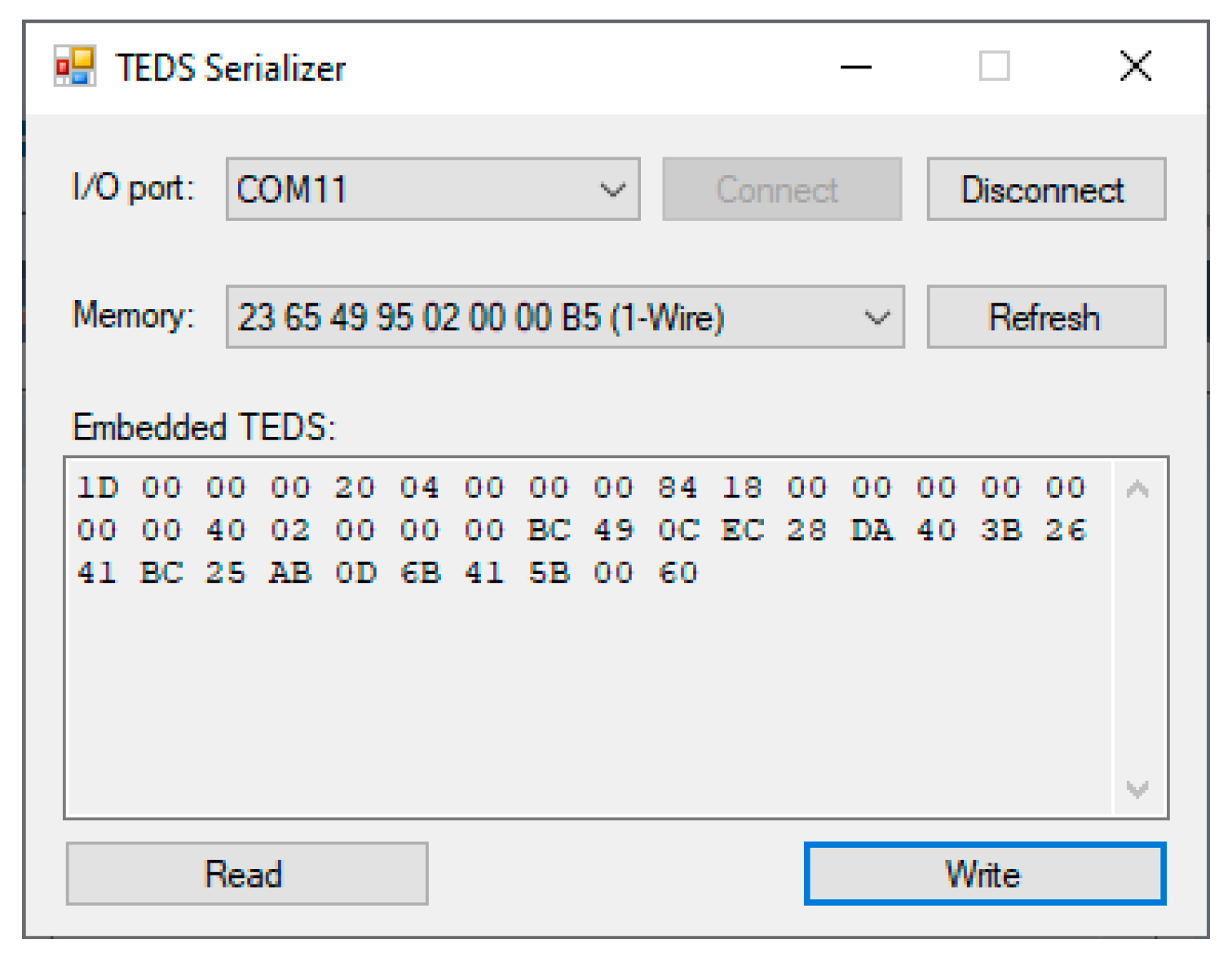Disconnect from the COM port
The height and width of the screenshot is (957, 1232).
[1045, 190]
